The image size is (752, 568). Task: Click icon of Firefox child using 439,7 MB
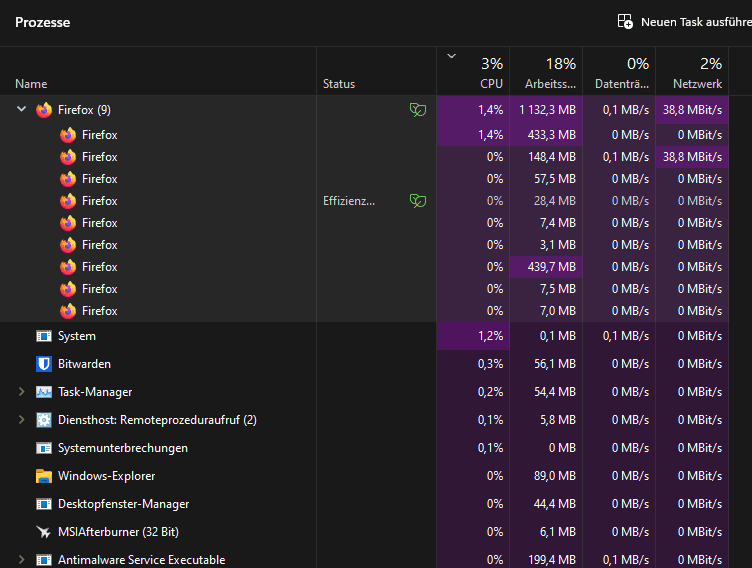68,267
